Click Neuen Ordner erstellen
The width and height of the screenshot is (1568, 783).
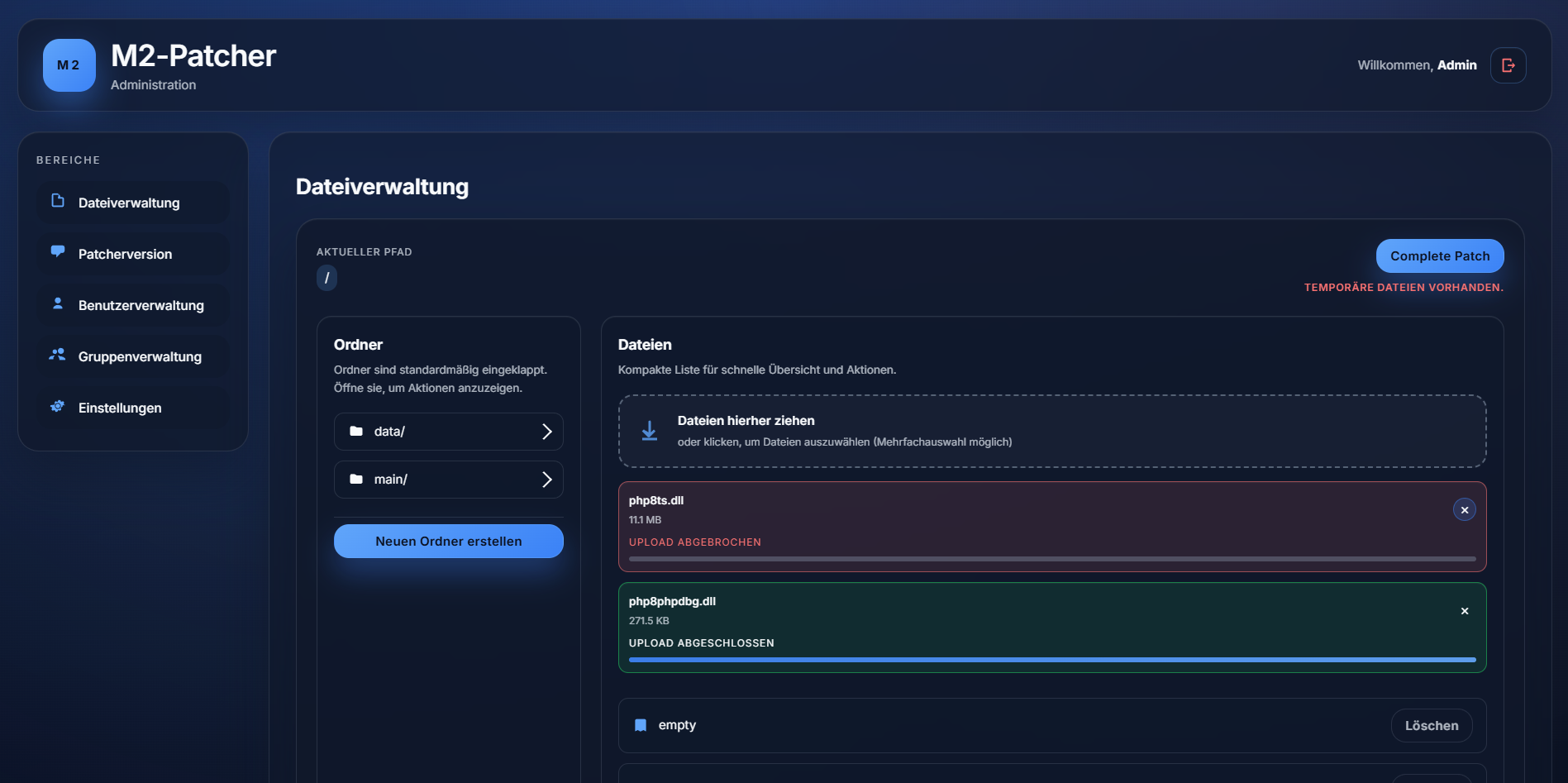(x=449, y=542)
